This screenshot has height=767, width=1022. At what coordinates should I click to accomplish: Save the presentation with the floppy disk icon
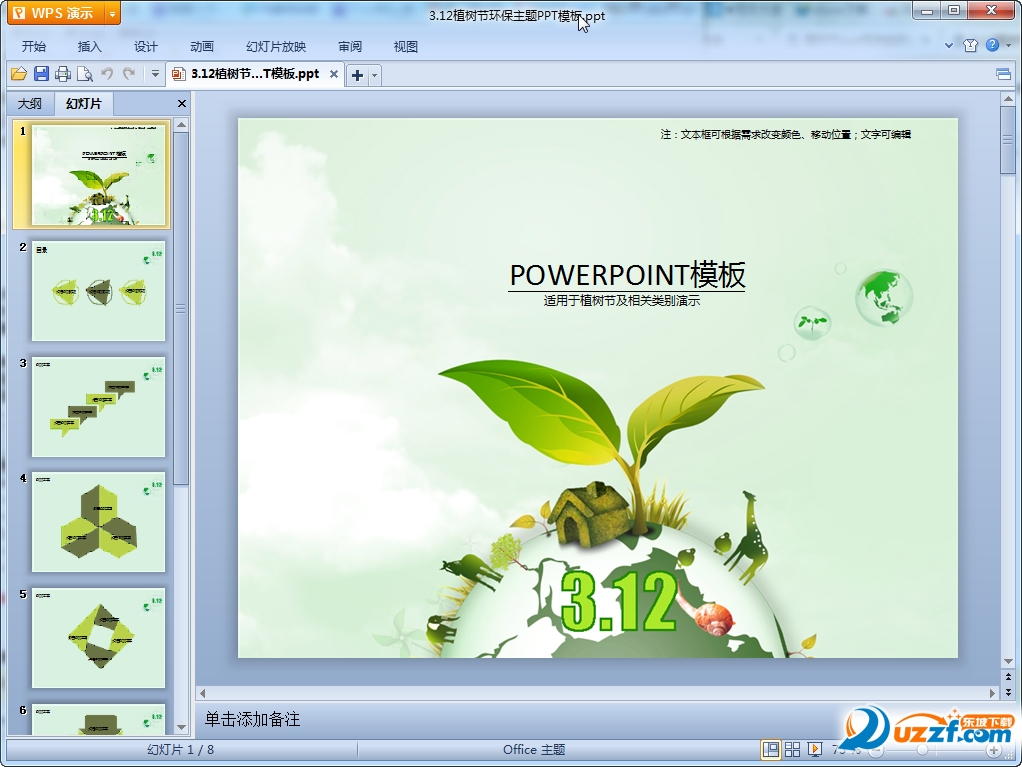coord(41,74)
